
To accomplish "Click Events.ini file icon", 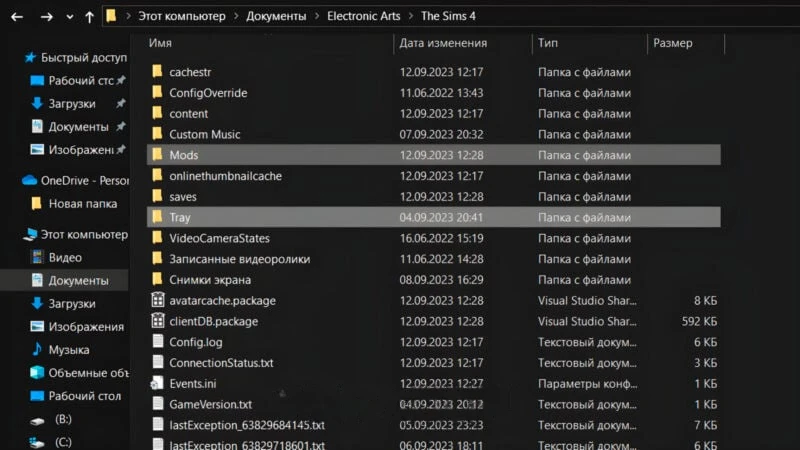I will point(157,383).
